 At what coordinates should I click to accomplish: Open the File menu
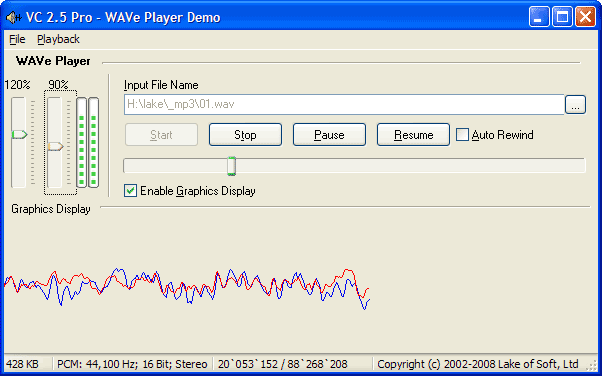[x=17, y=39]
